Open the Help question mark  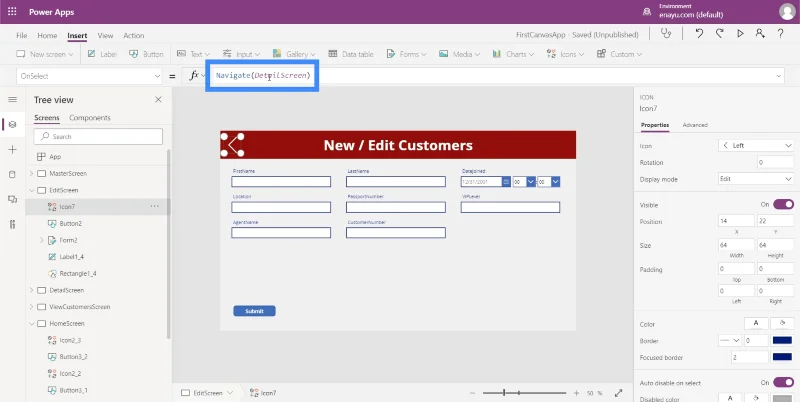[x=780, y=34]
